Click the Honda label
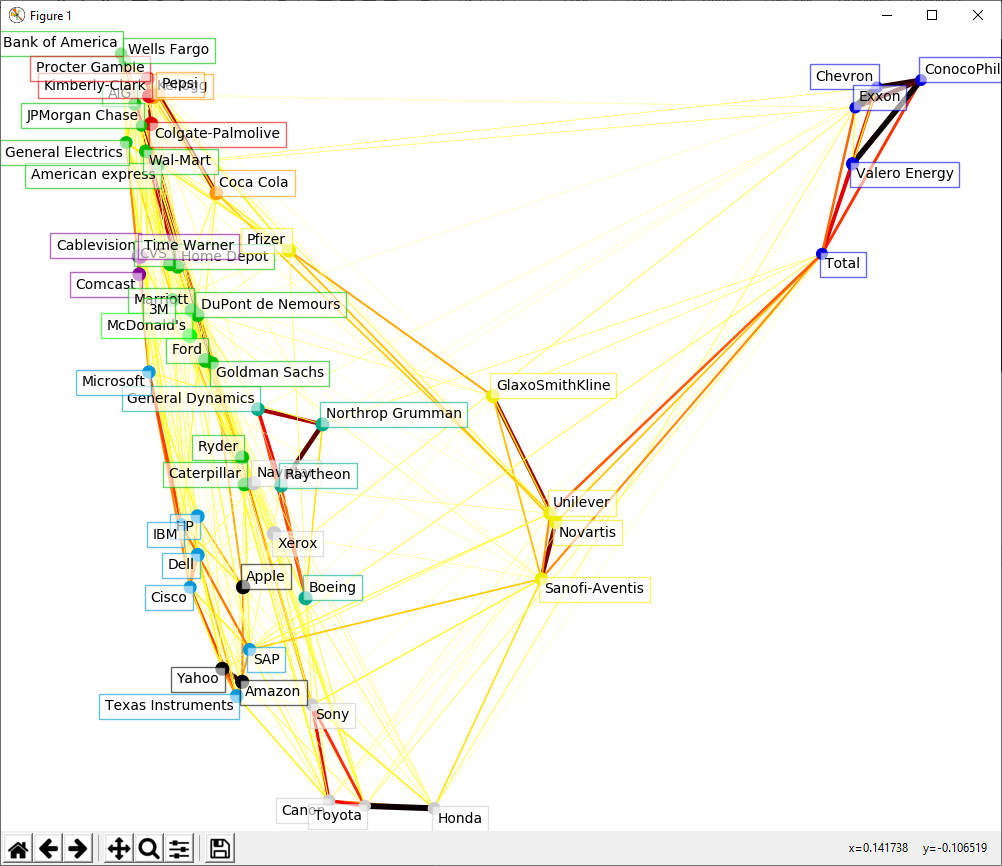Screen dimensions: 1002x866 (460, 819)
